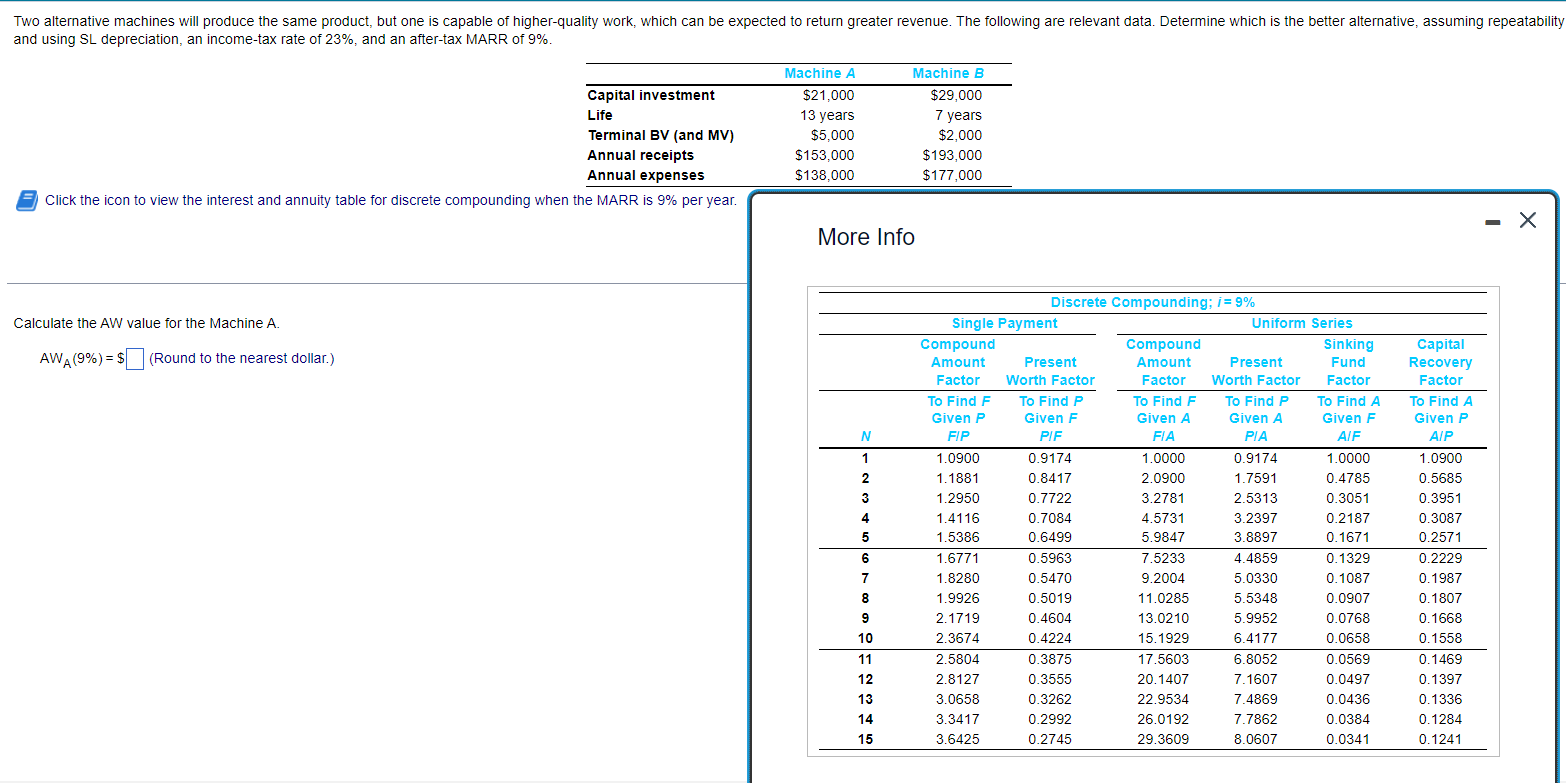
Task: Click the Capital investment row label
Action: tap(650, 95)
